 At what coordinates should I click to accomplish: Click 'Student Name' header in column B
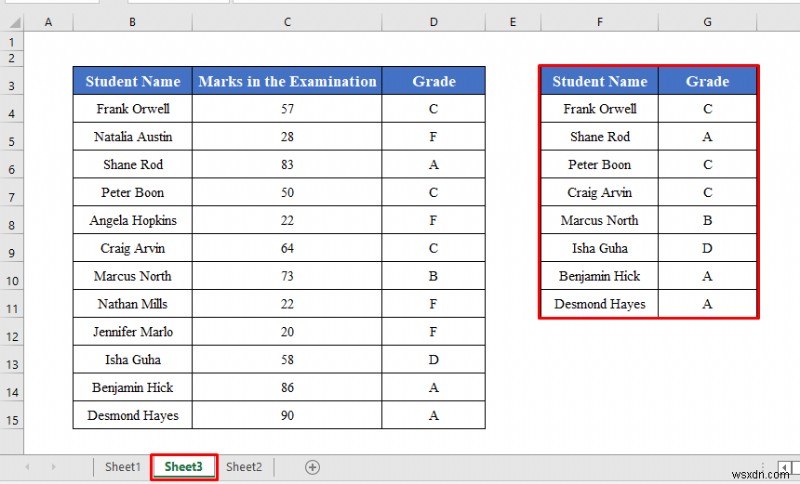pyautogui.click(x=133, y=81)
